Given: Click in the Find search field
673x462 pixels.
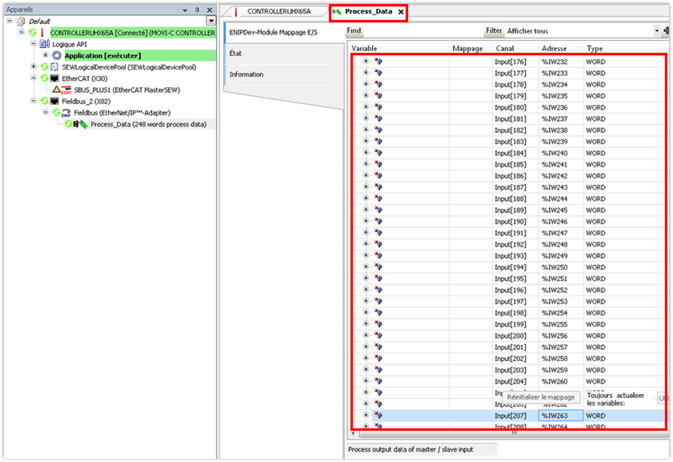Looking at the screenshot, I should (x=420, y=31).
